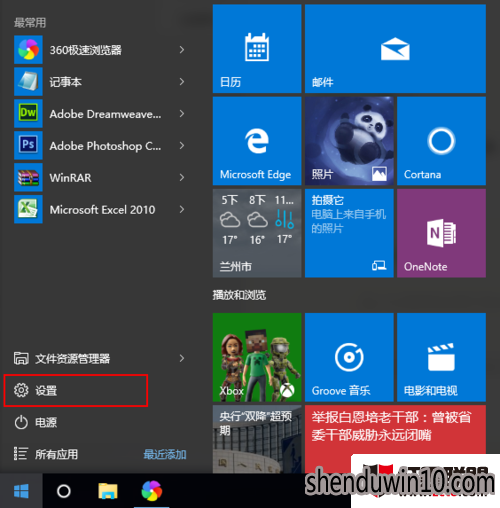Expand 文件资源管理器 submenu arrow
This screenshot has width=500, height=508.
click(x=182, y=358)
